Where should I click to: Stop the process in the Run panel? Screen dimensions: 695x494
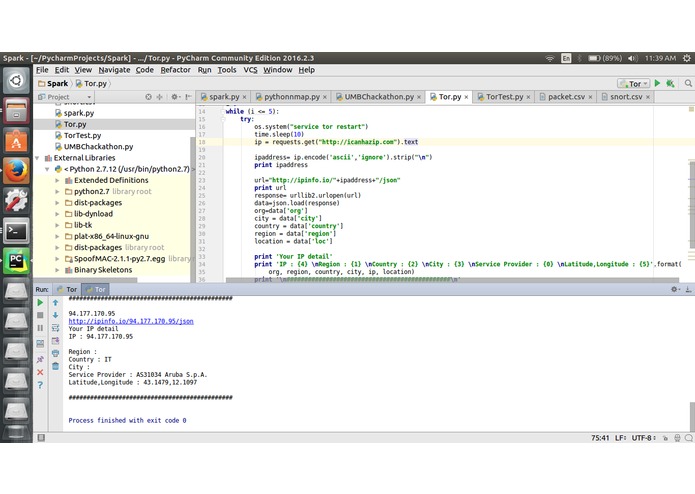[x=40, y=315]
